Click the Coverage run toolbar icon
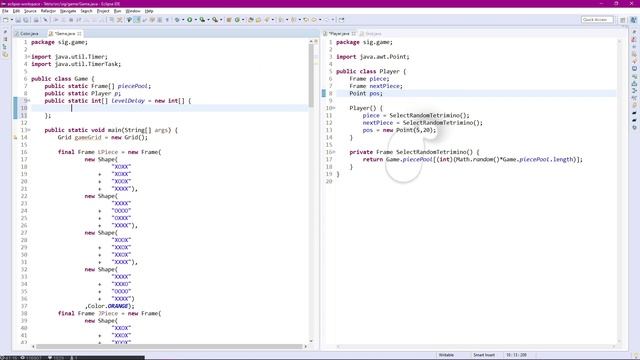 202,20
